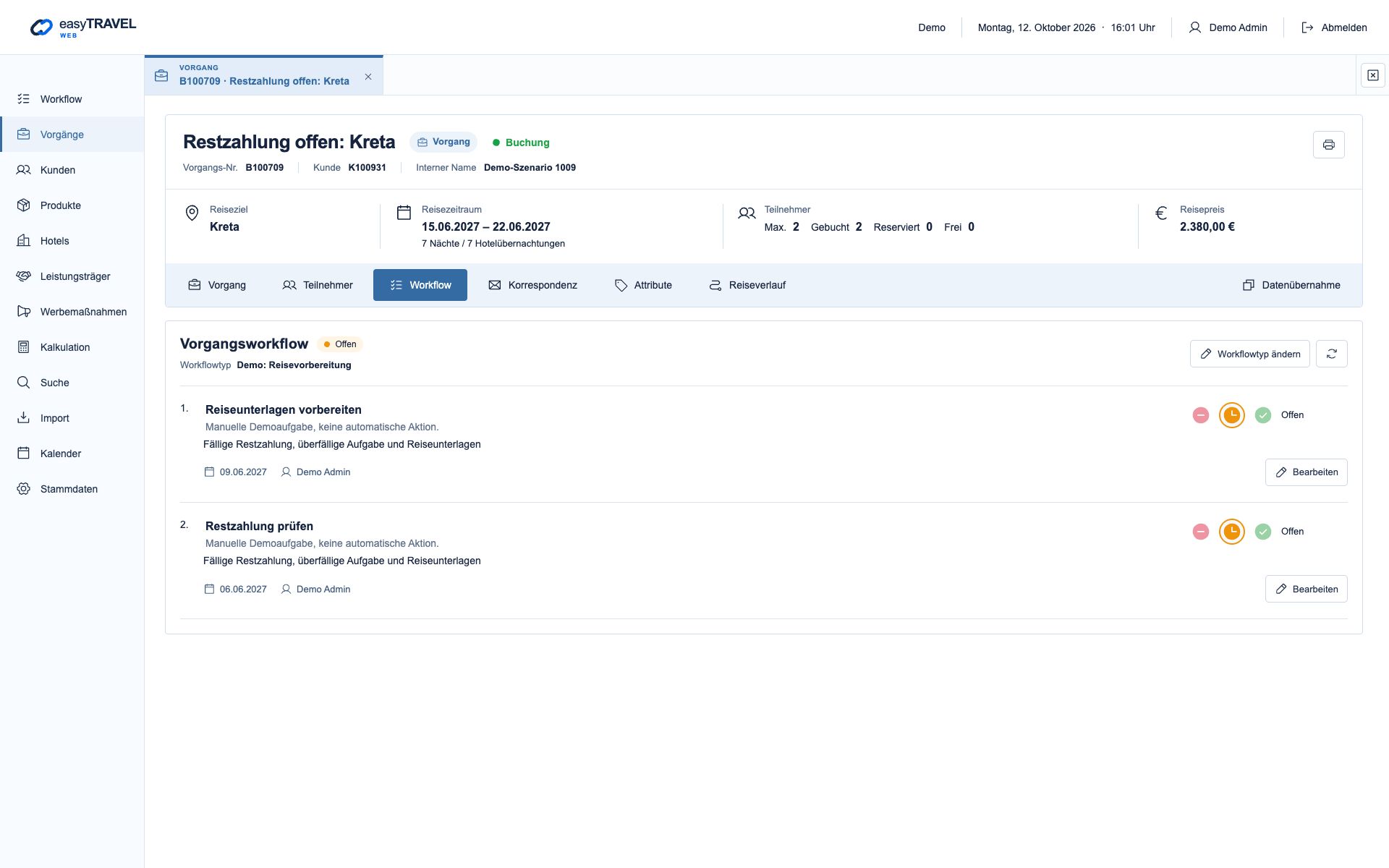Mark Restzahlung prüfen done with green check

click(x=1262, y=532)
